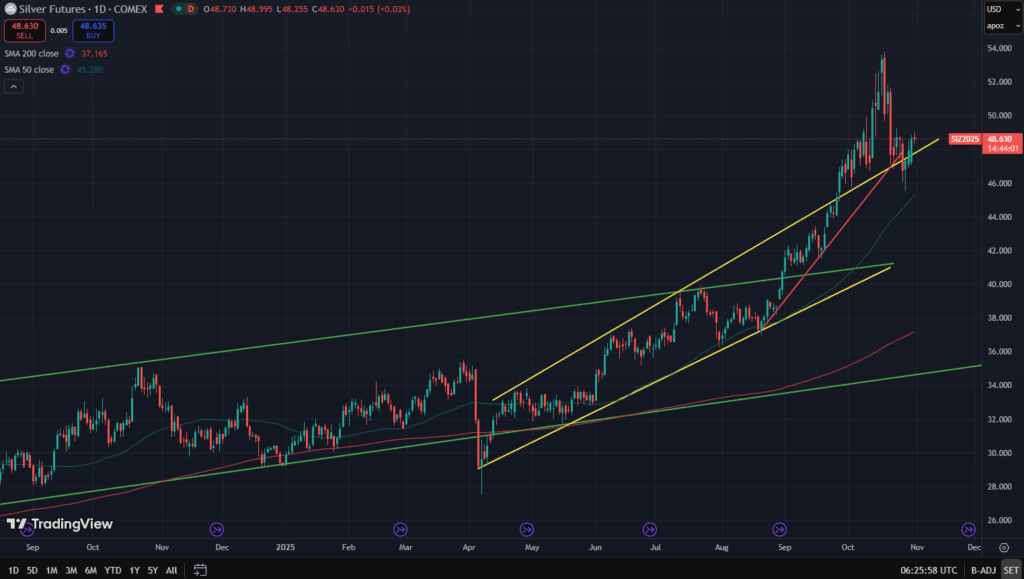
Task: Click the roll marker icon near September 2025
Action: click(x=778, y=529)
